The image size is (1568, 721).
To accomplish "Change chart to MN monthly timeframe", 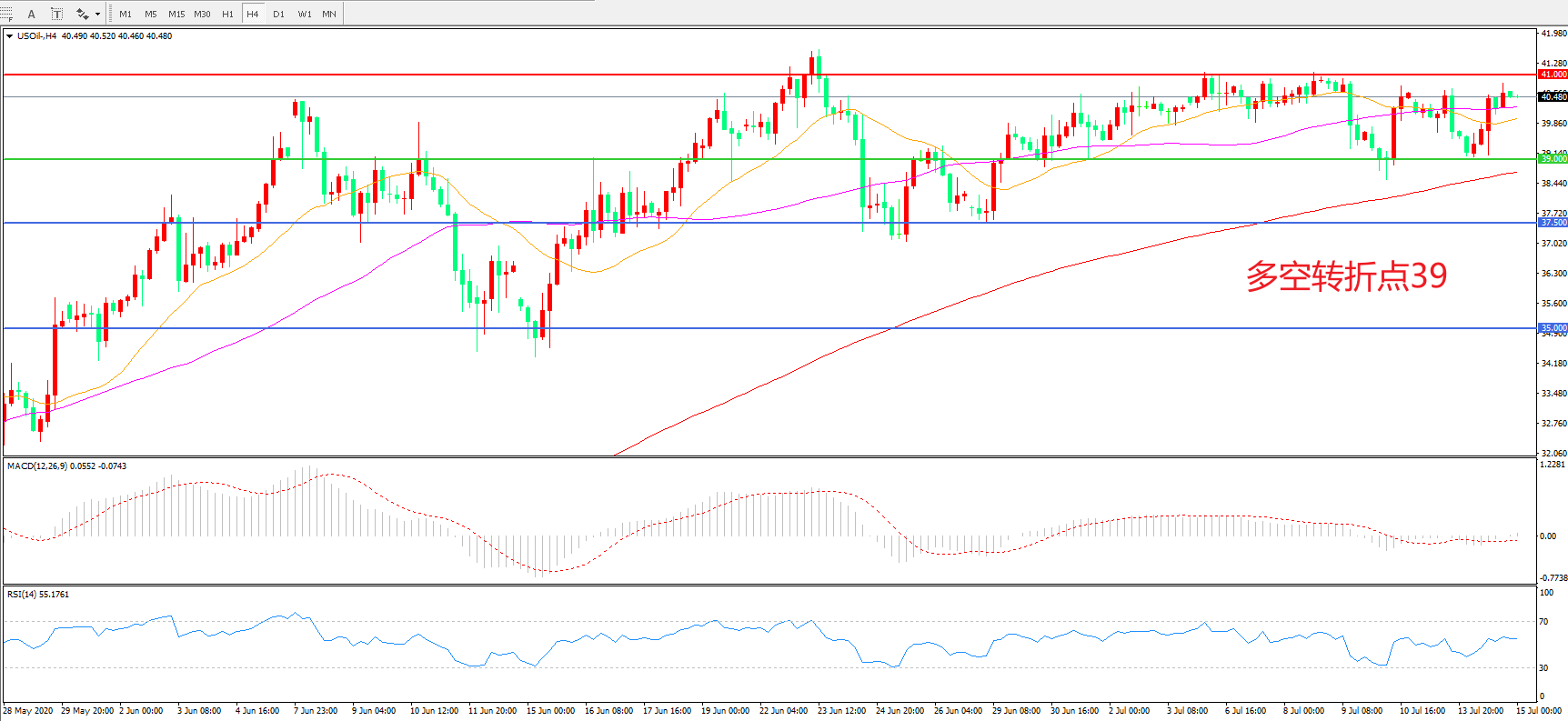I will click(329, 14).
